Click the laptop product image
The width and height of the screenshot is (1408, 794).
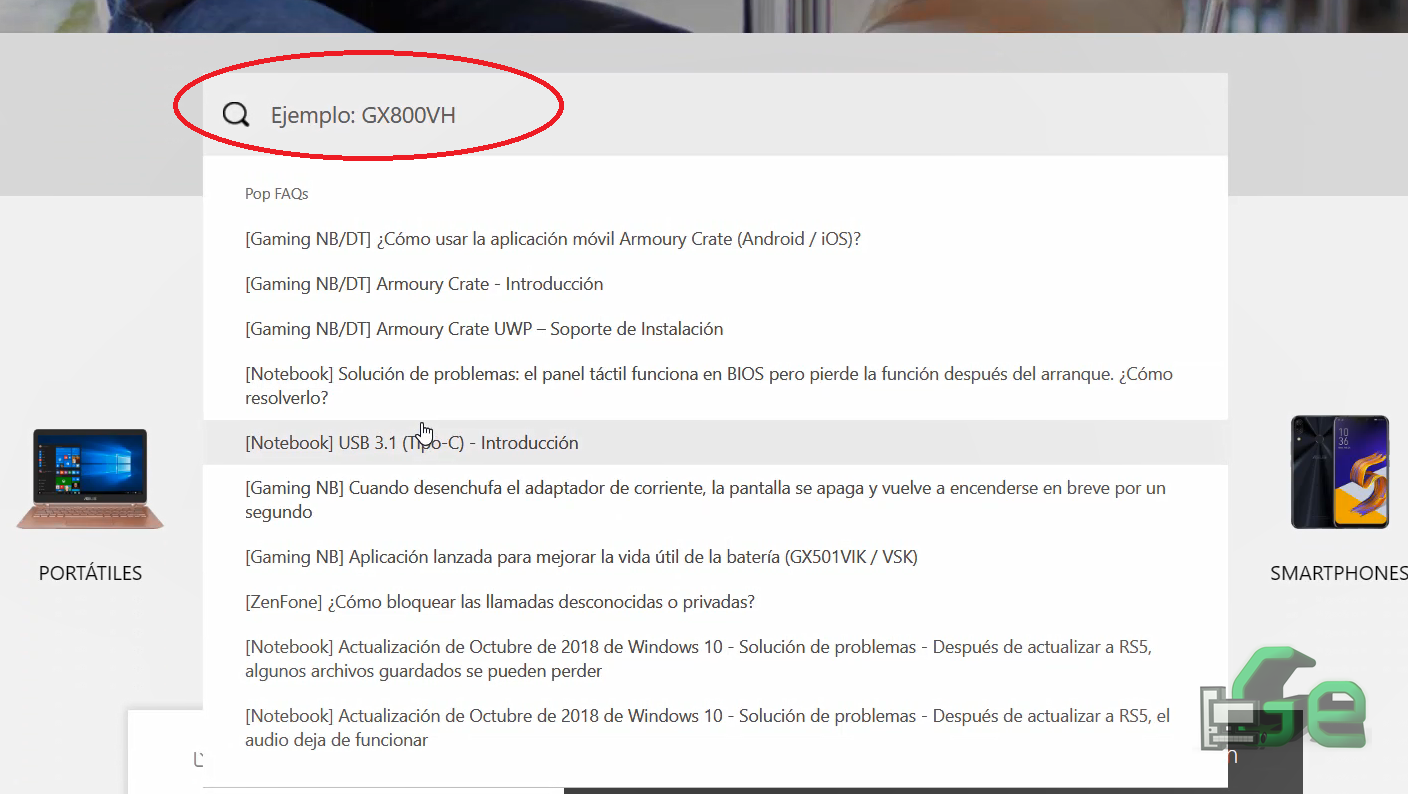pos(90,479)
